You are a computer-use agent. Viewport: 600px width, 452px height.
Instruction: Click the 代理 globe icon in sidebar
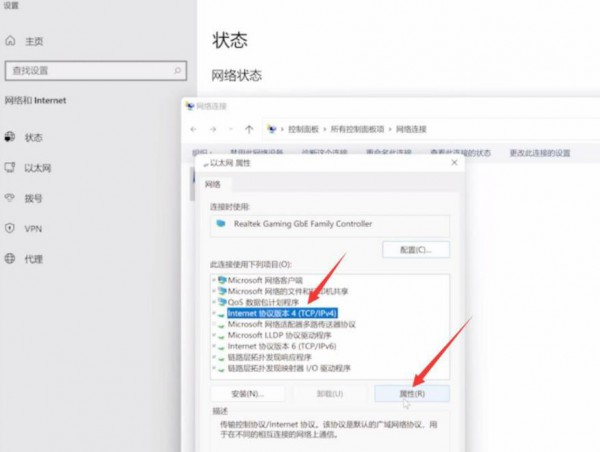pyautogui.click(x=10, y=258)
